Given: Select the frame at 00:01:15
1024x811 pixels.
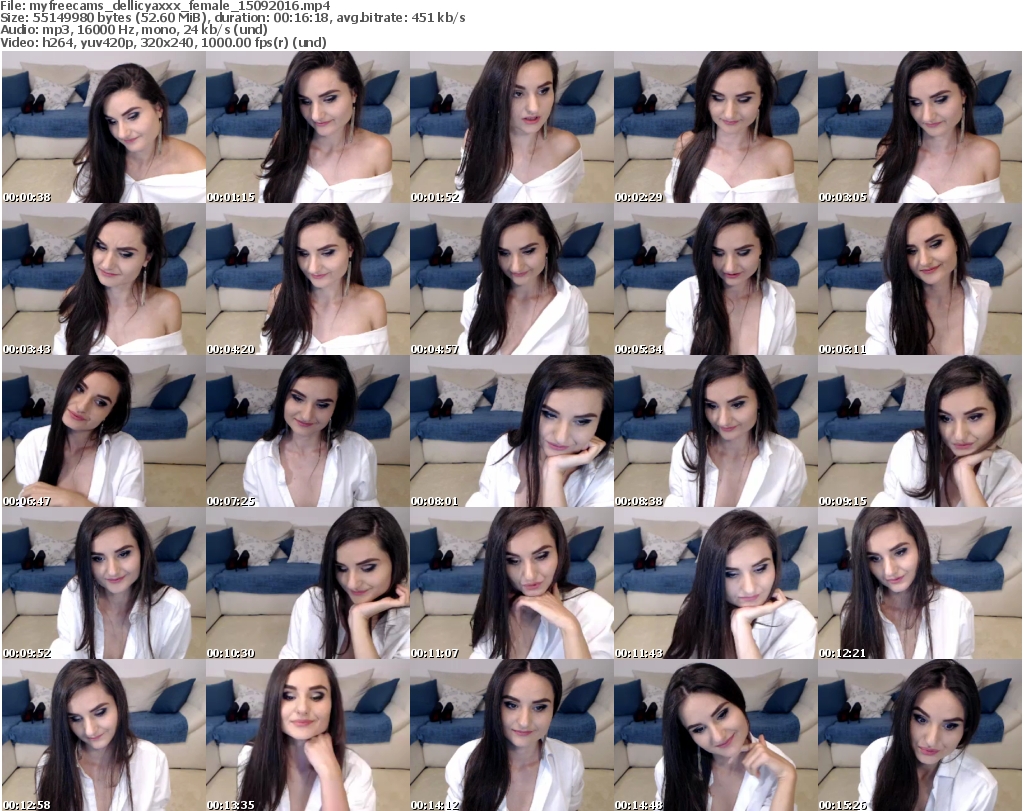Looking at the screenshot, I should [307, 127].
